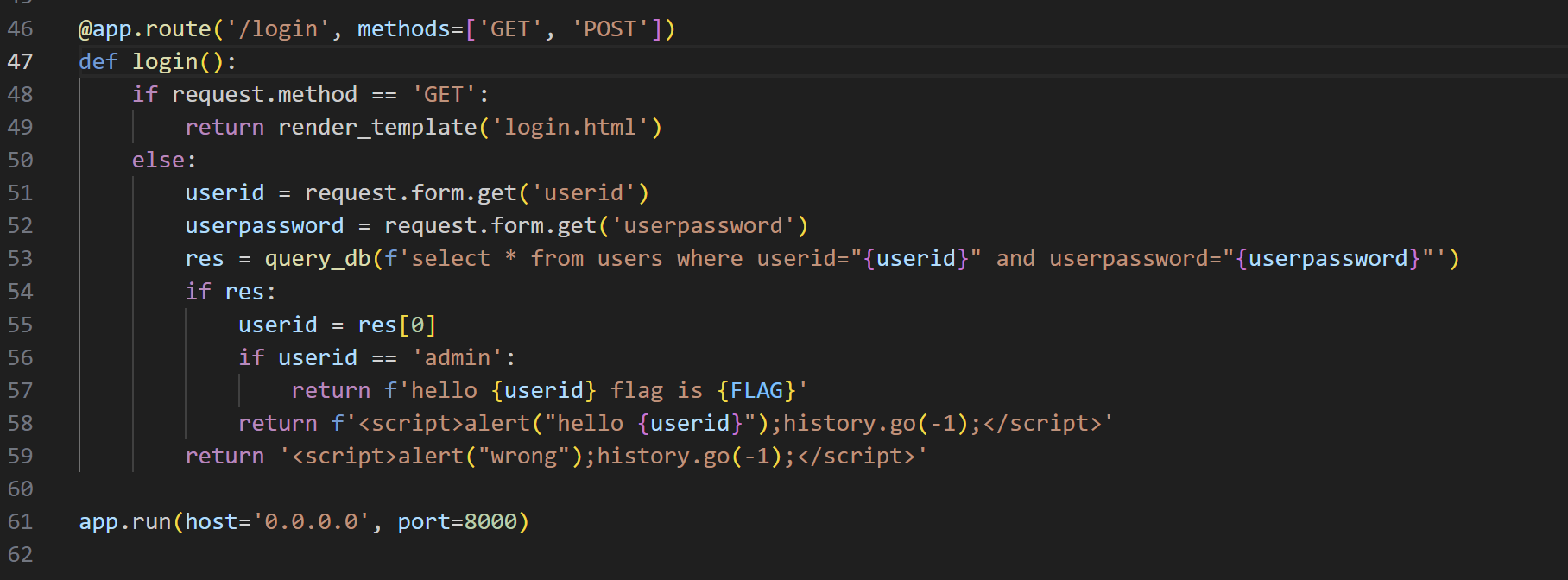
Task: Click the 'POST' string in methods list
Action: coord(610,28)
